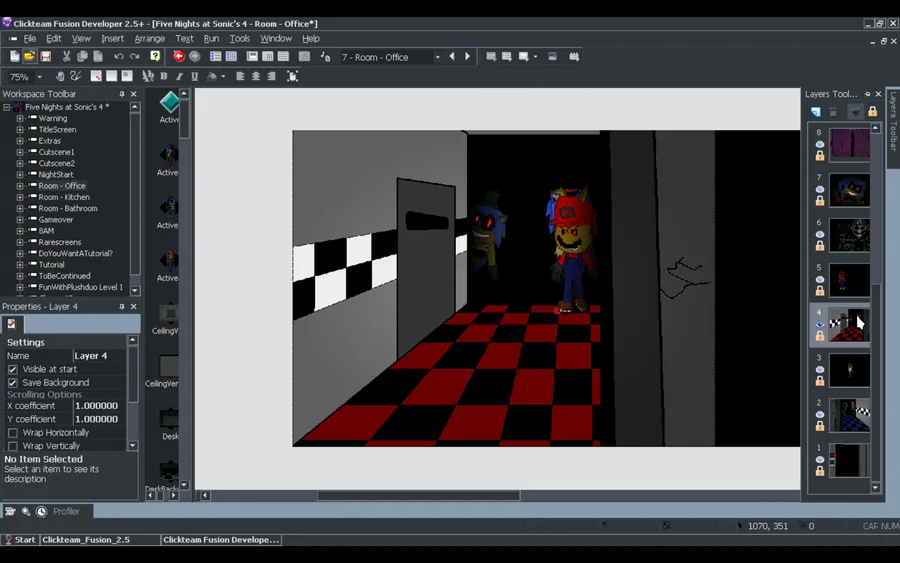The image size is (900, 563).
Task: Open the Insert menu
Action: click(112, 38)
